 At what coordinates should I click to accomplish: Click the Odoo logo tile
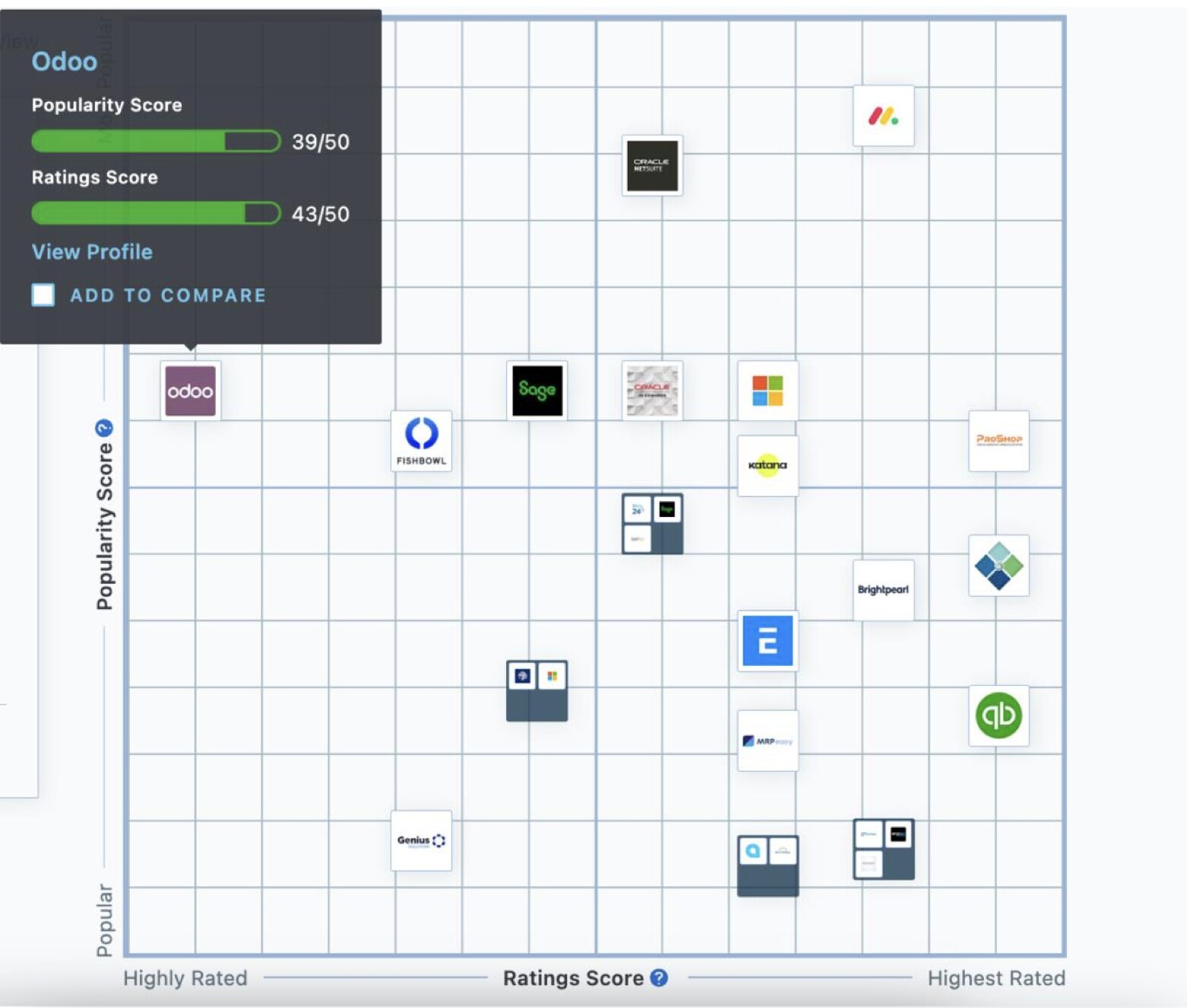click(x=191, y=391)
